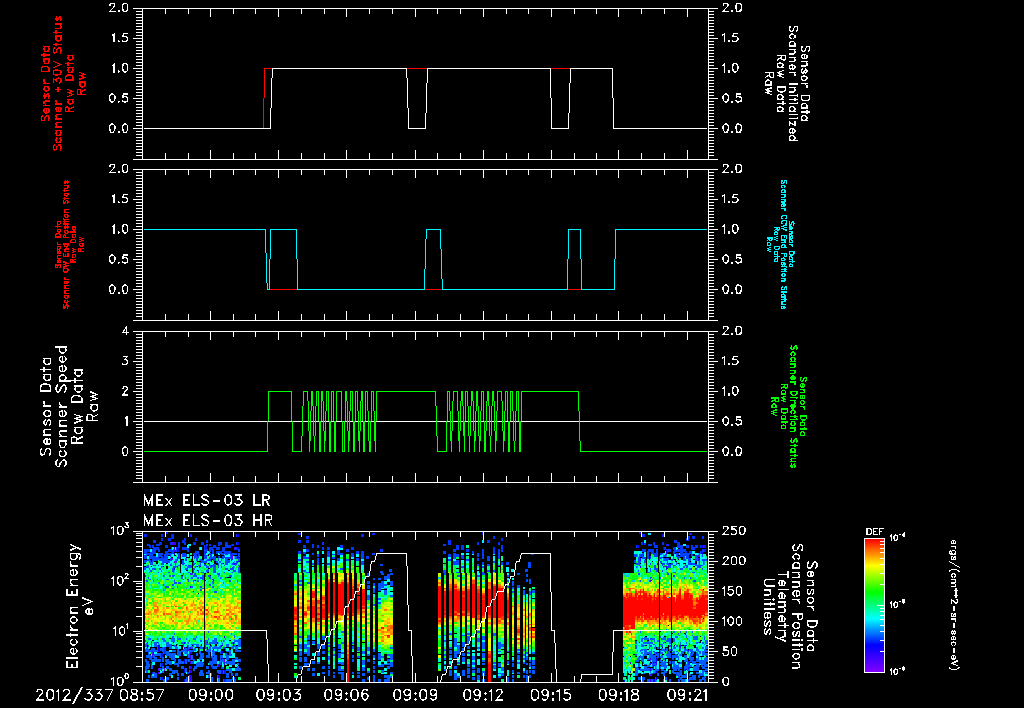Select the white Scanner Initialized axis title
The width and height of the screenshot is (1024, 708).
(788, 84)
